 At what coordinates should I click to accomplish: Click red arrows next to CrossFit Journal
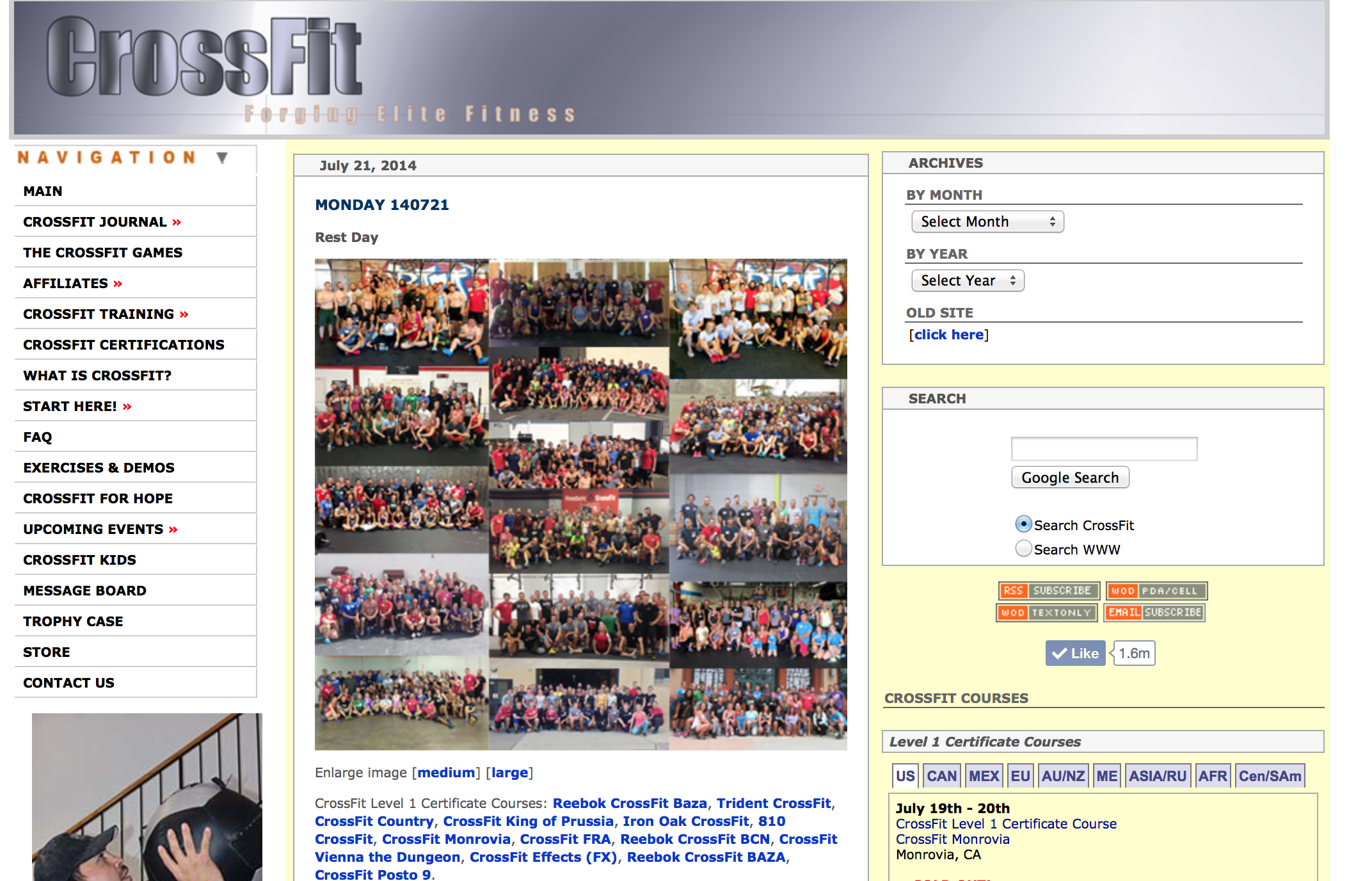(x=177, y=222)
